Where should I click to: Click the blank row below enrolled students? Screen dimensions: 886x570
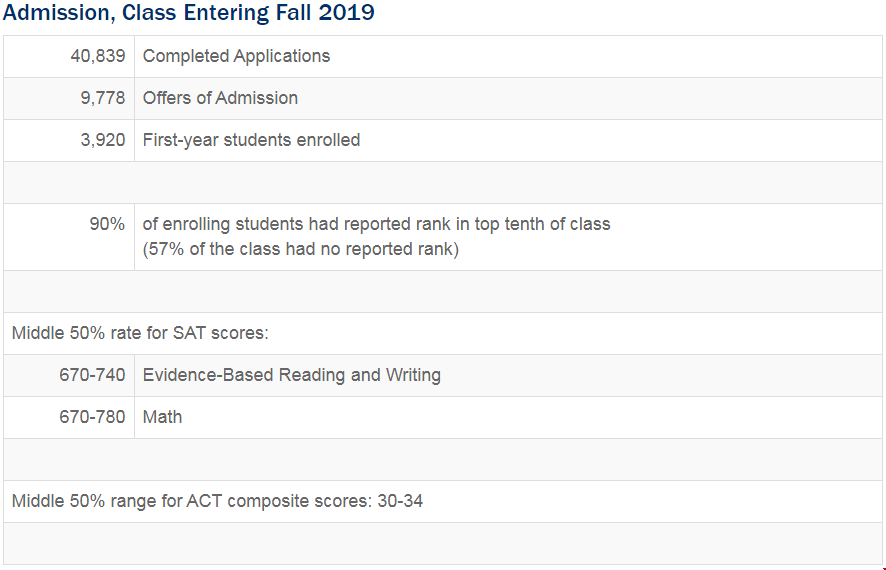tap(443, 182)
